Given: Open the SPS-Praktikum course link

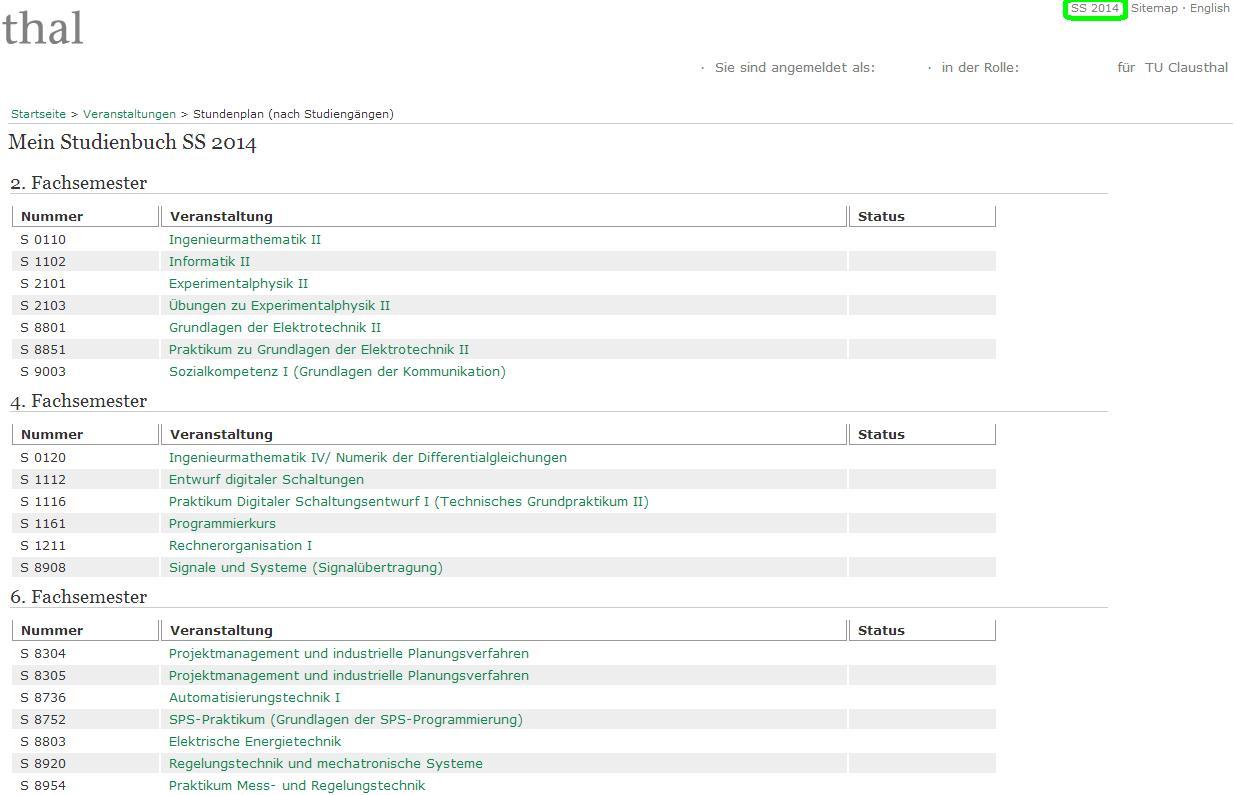Looking at the screenshot, I should pyautogui.click(x=345, y=720).
